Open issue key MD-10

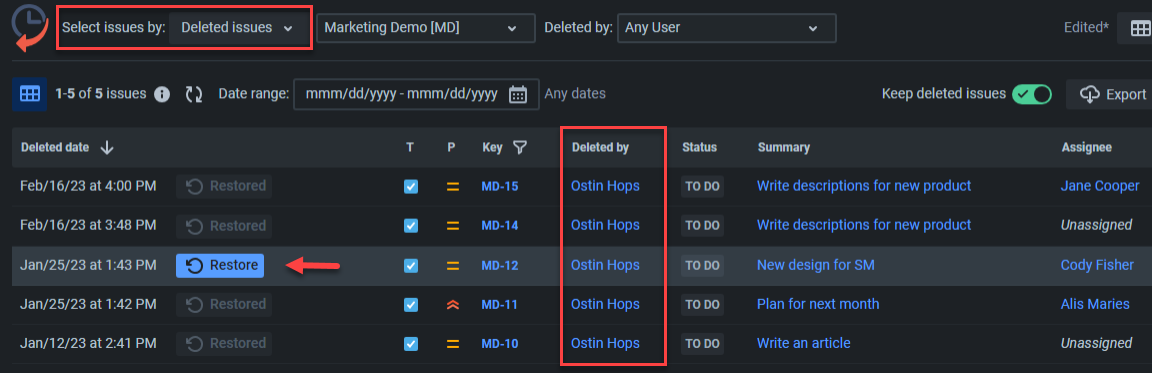500,344
